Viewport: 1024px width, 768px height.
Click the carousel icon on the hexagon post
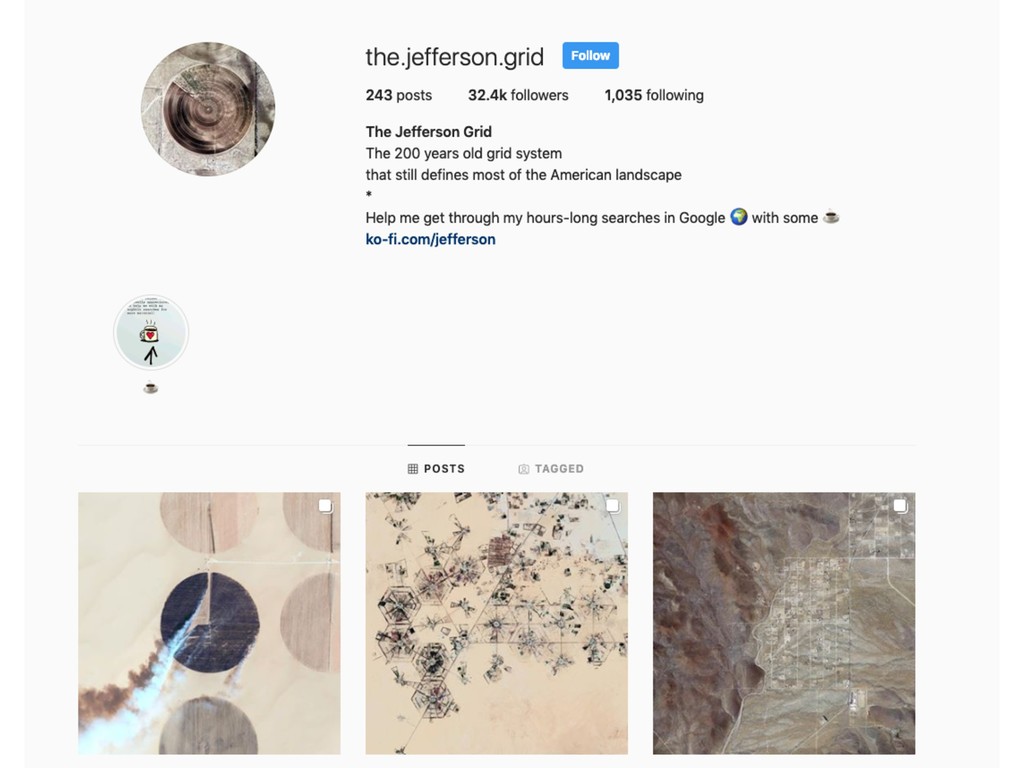click(613, 506)
